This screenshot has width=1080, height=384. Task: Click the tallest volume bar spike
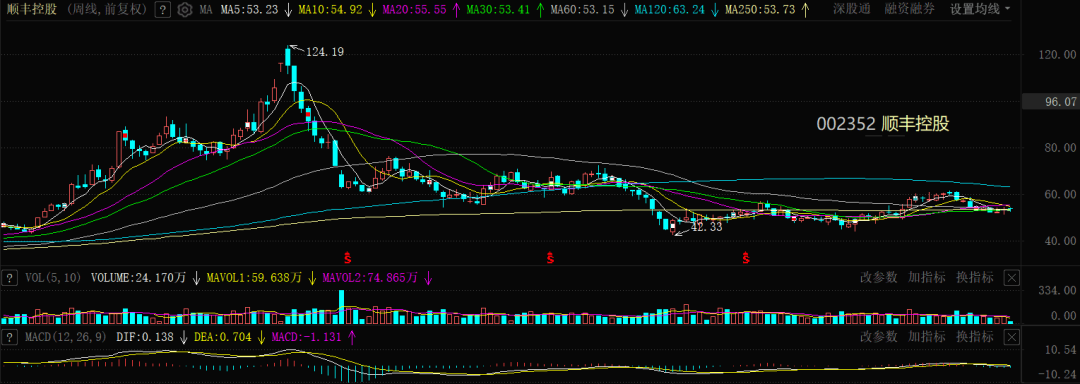(x=342, y=306)
